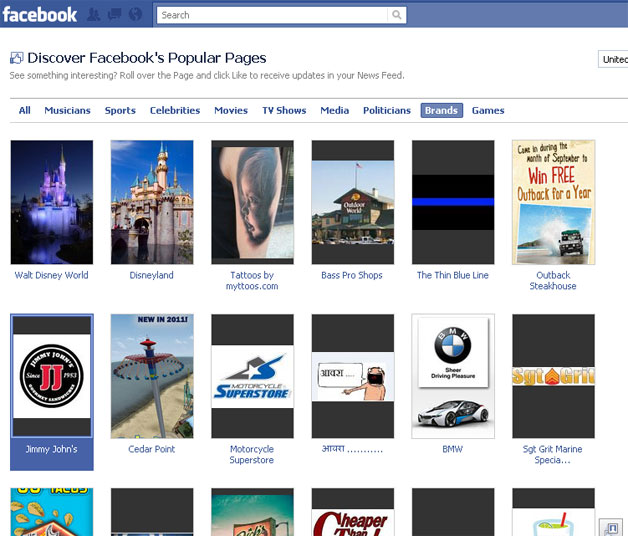This screenshot has width=628, height=536.
Task: Click the Disneyland page link
Action: coord(151,275)
